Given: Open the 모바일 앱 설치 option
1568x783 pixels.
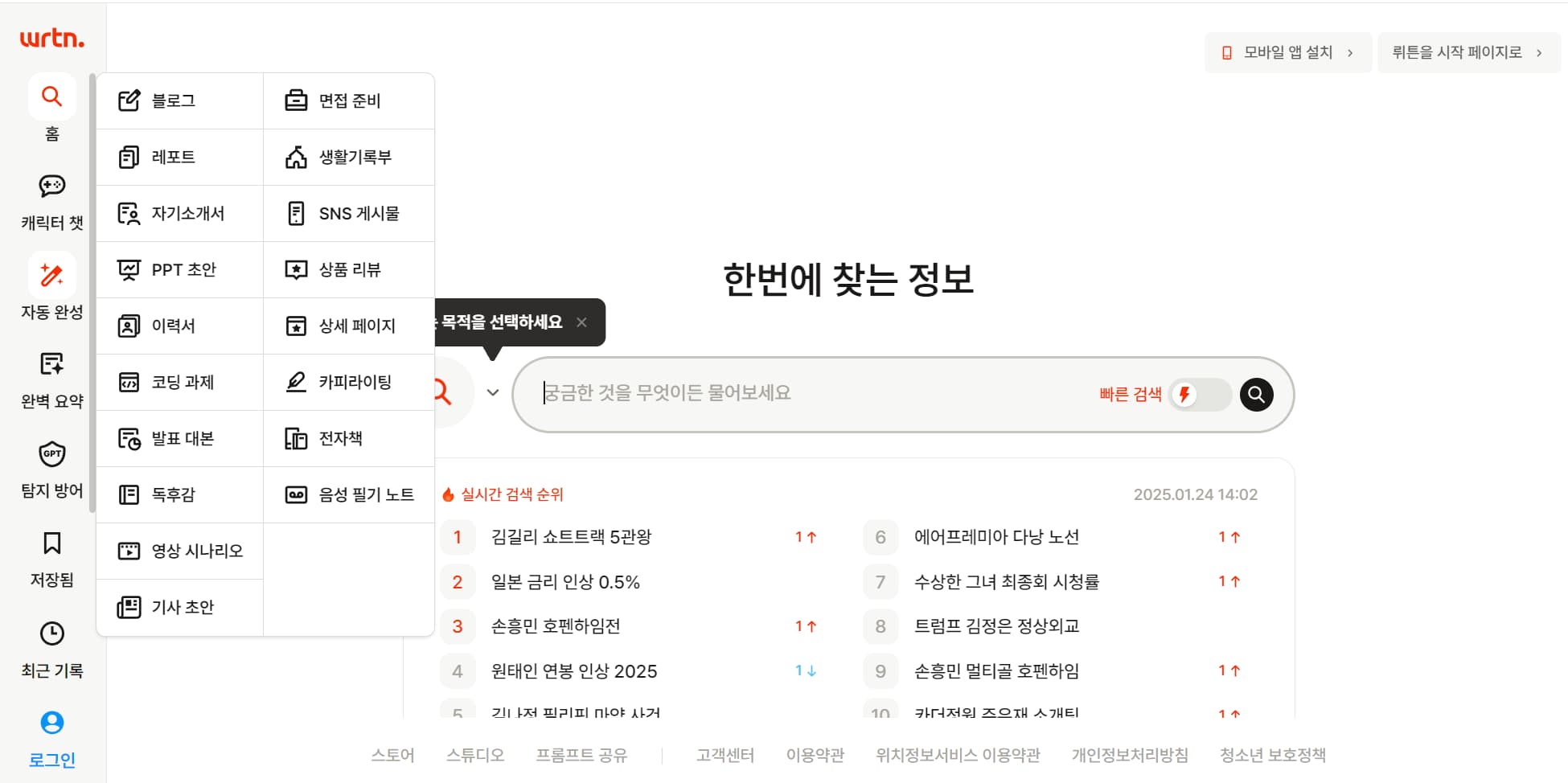Looking at the screenshot, I should coord(1287,51).
